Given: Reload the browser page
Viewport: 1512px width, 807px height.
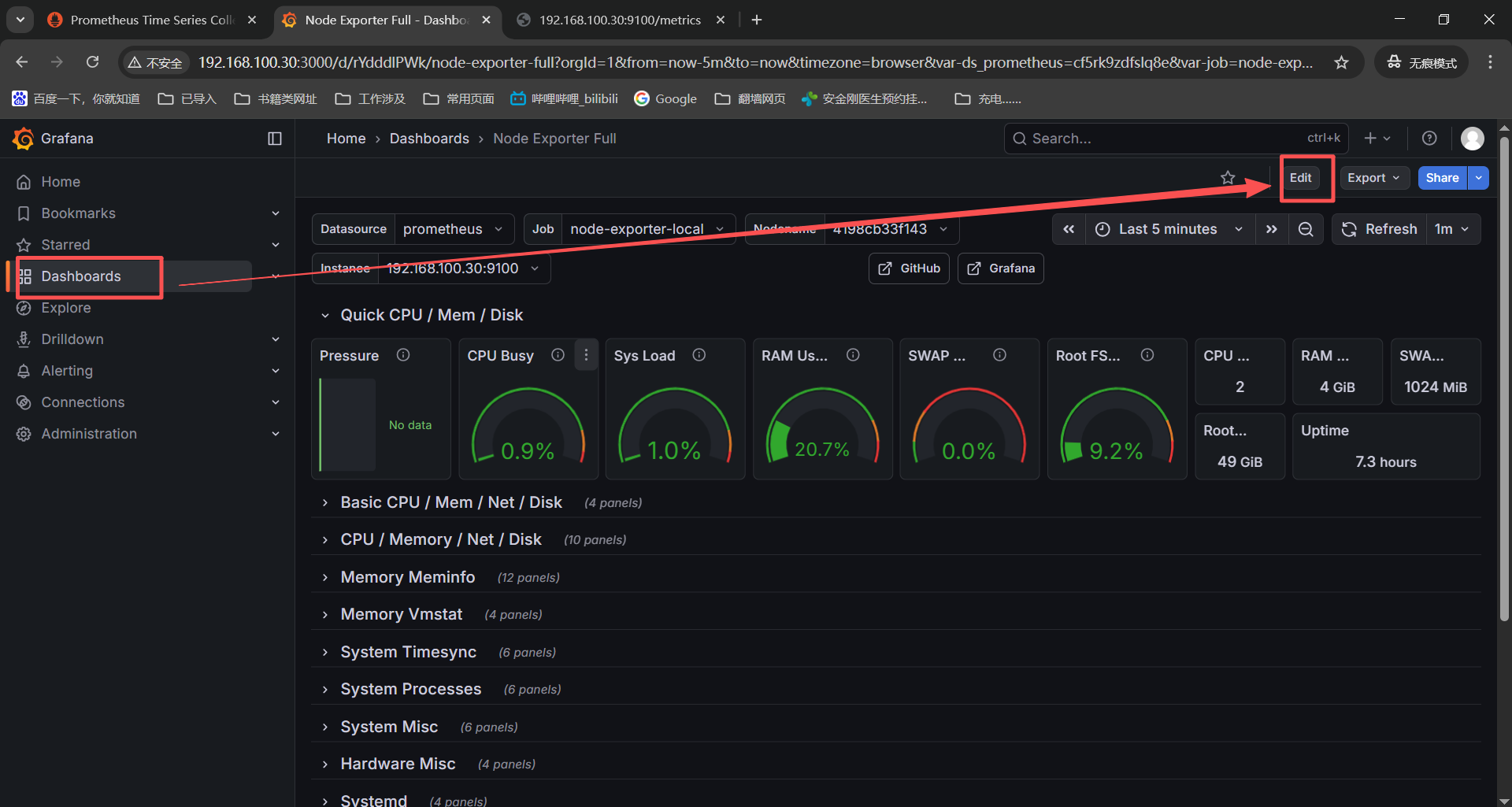Looking at the screenshot, I should pos(93,62).
